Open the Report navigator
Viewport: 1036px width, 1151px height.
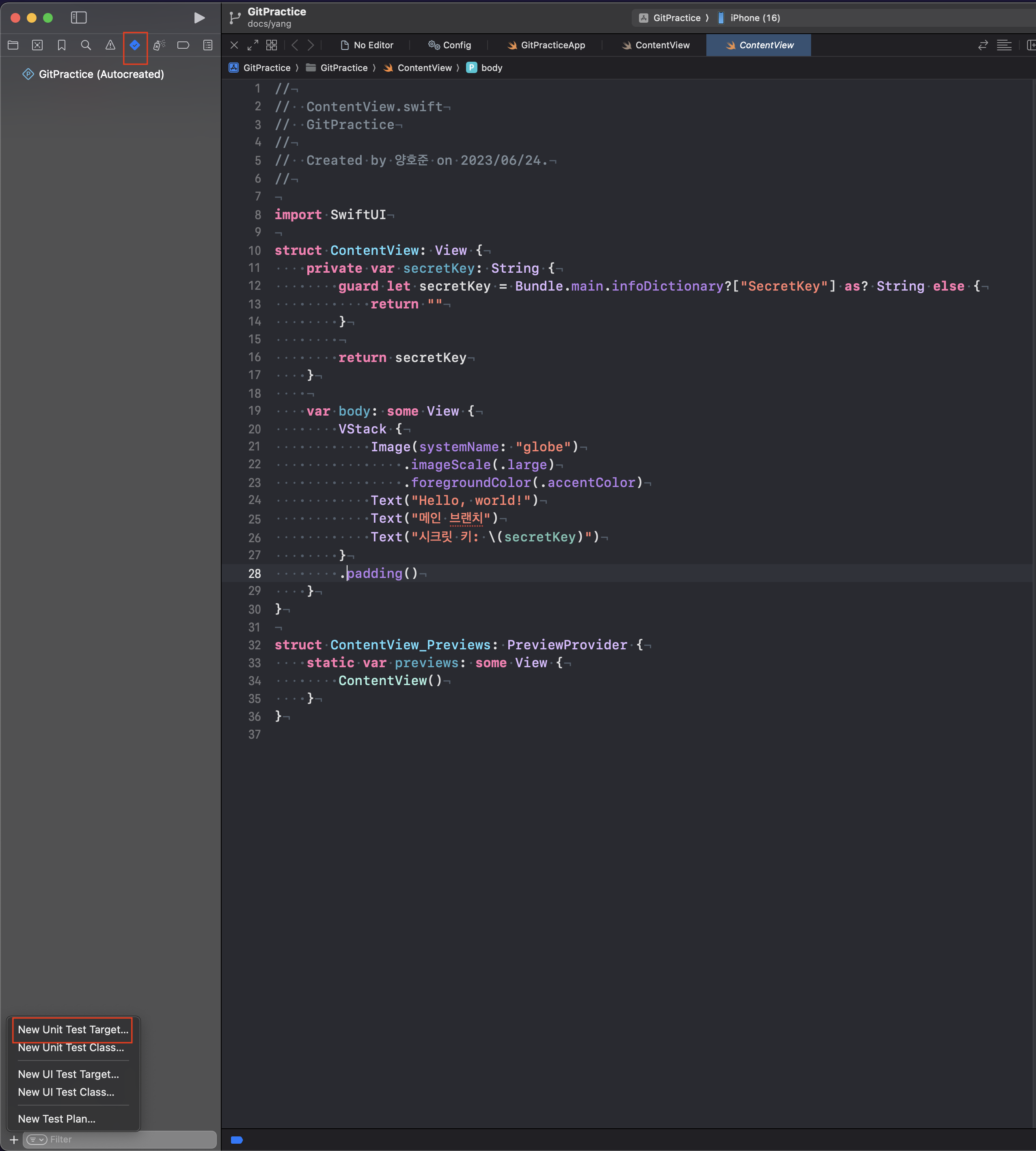click(208, 45)
